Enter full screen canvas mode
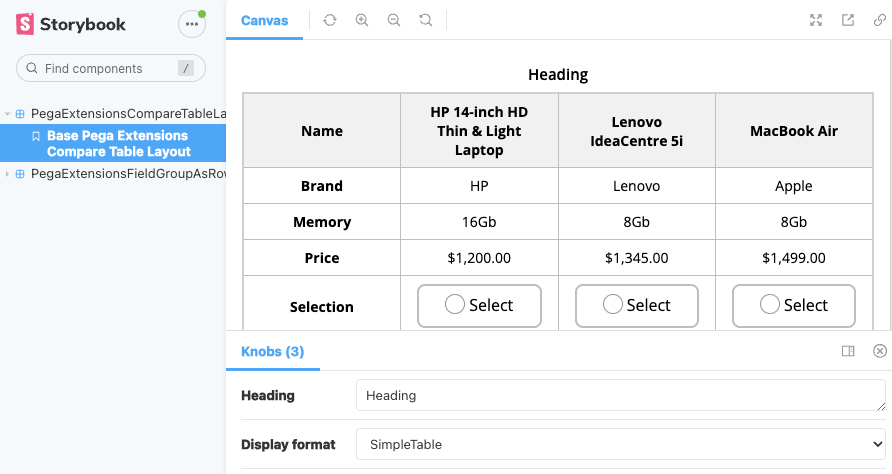 tap(816, 20)
